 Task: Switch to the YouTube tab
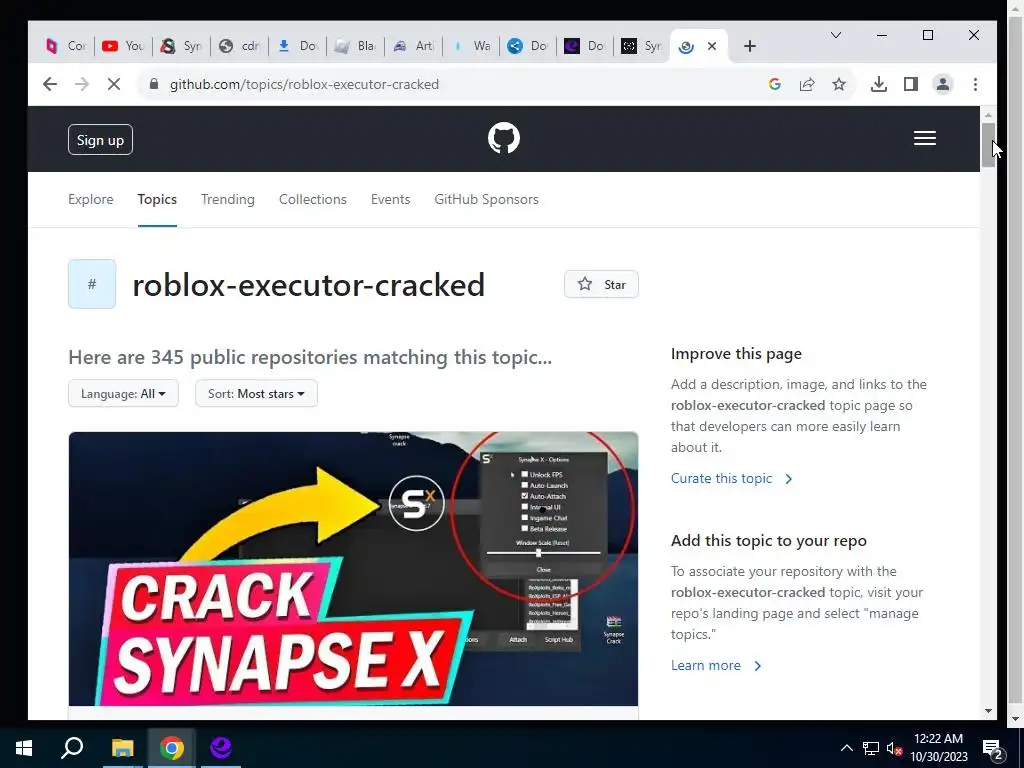tap(123, 46)
